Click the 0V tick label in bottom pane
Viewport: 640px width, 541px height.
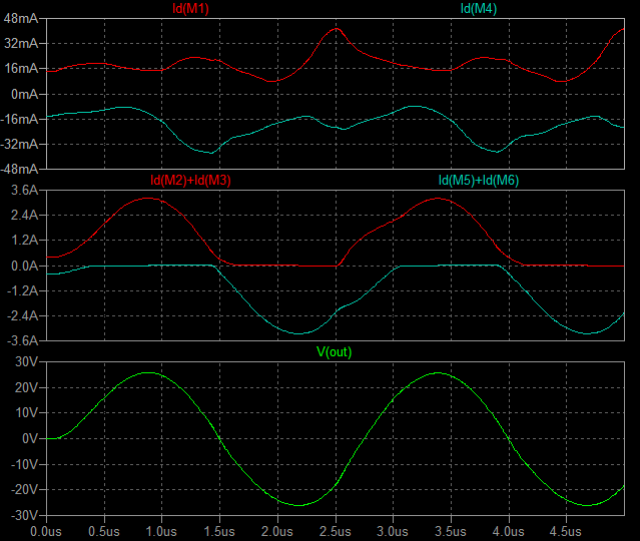[29, 438]
